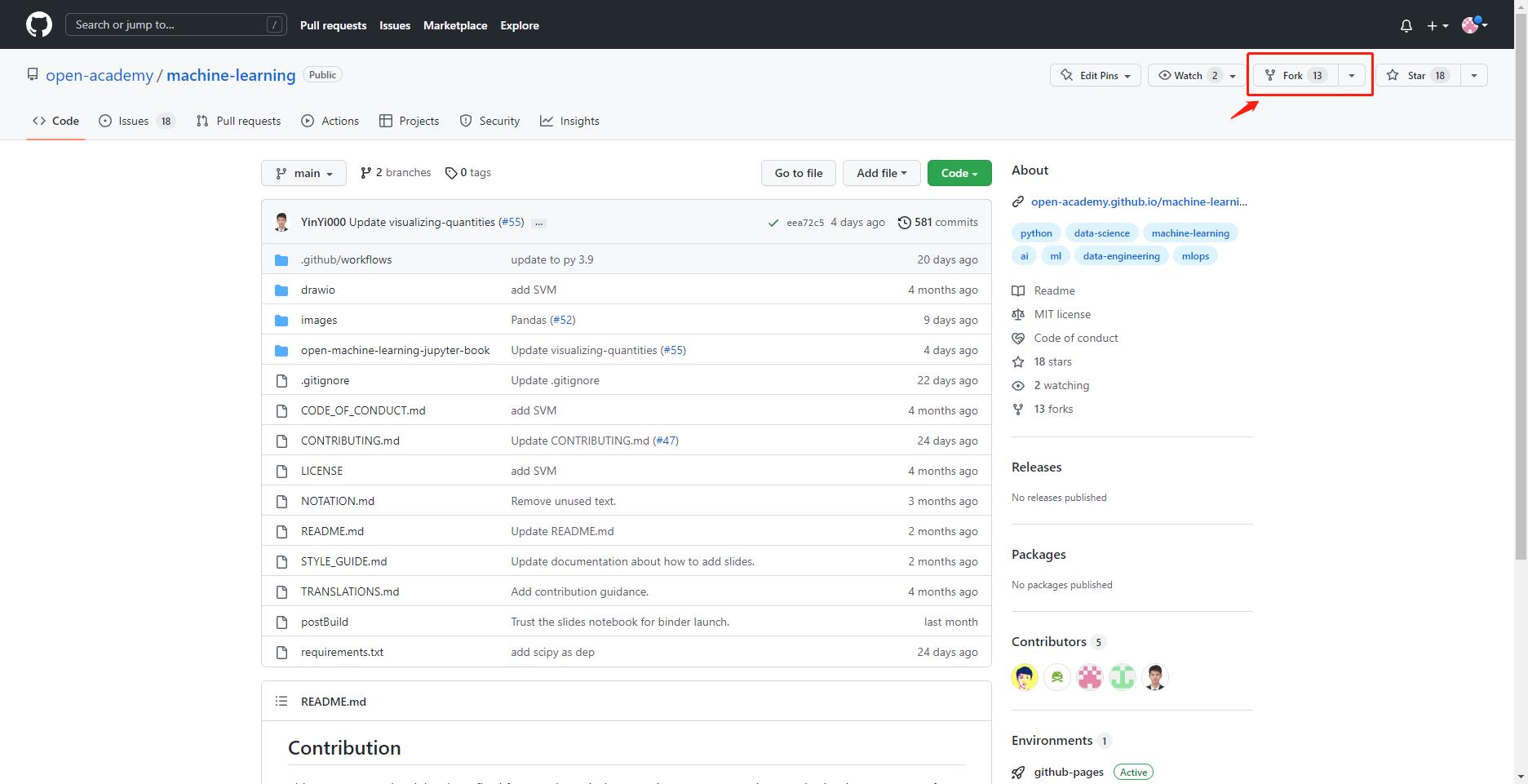
Task: Open the Actions tab
Action: (x=330, y=121)
